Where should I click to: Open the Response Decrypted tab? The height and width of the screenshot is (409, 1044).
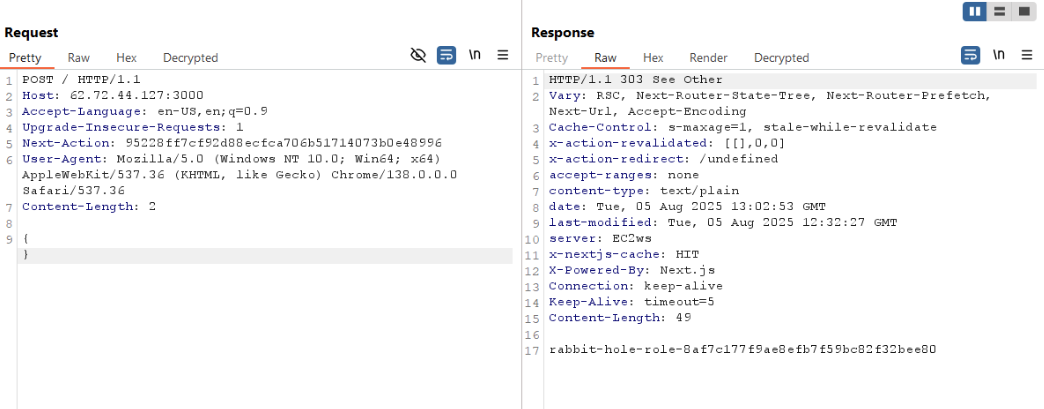tap(781, 58)
